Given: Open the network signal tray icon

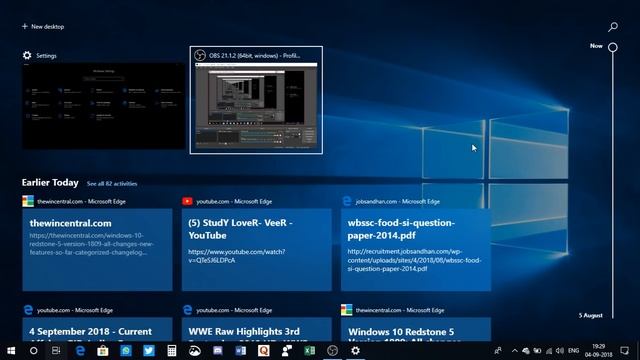Looking at the screenshot, I should (x=549, y=351).
